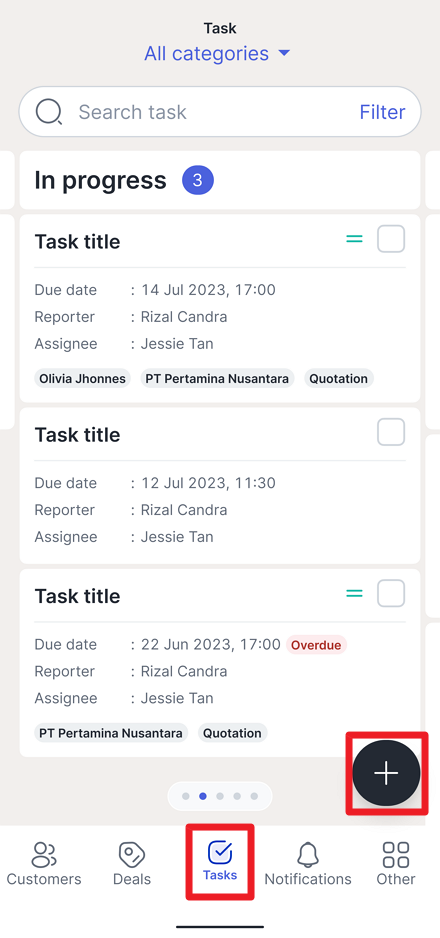Click the magnifier search icon
Image resolution: width=440 pixels, height=938 pixels.
pyautogui.click(x=49, y=112)
